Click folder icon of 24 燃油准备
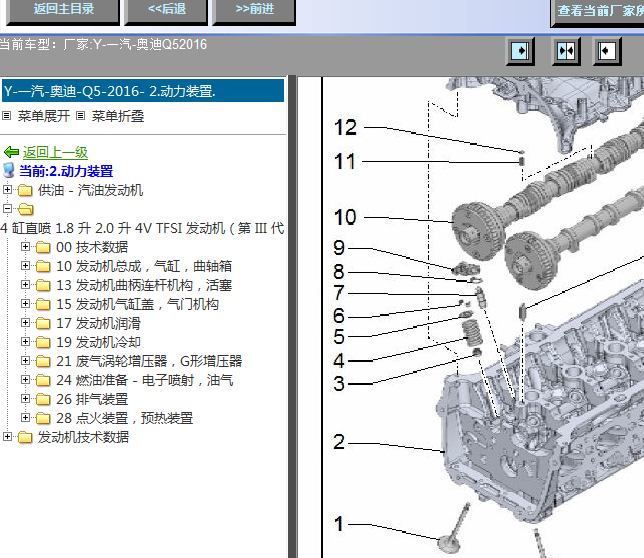 [43, 380]
